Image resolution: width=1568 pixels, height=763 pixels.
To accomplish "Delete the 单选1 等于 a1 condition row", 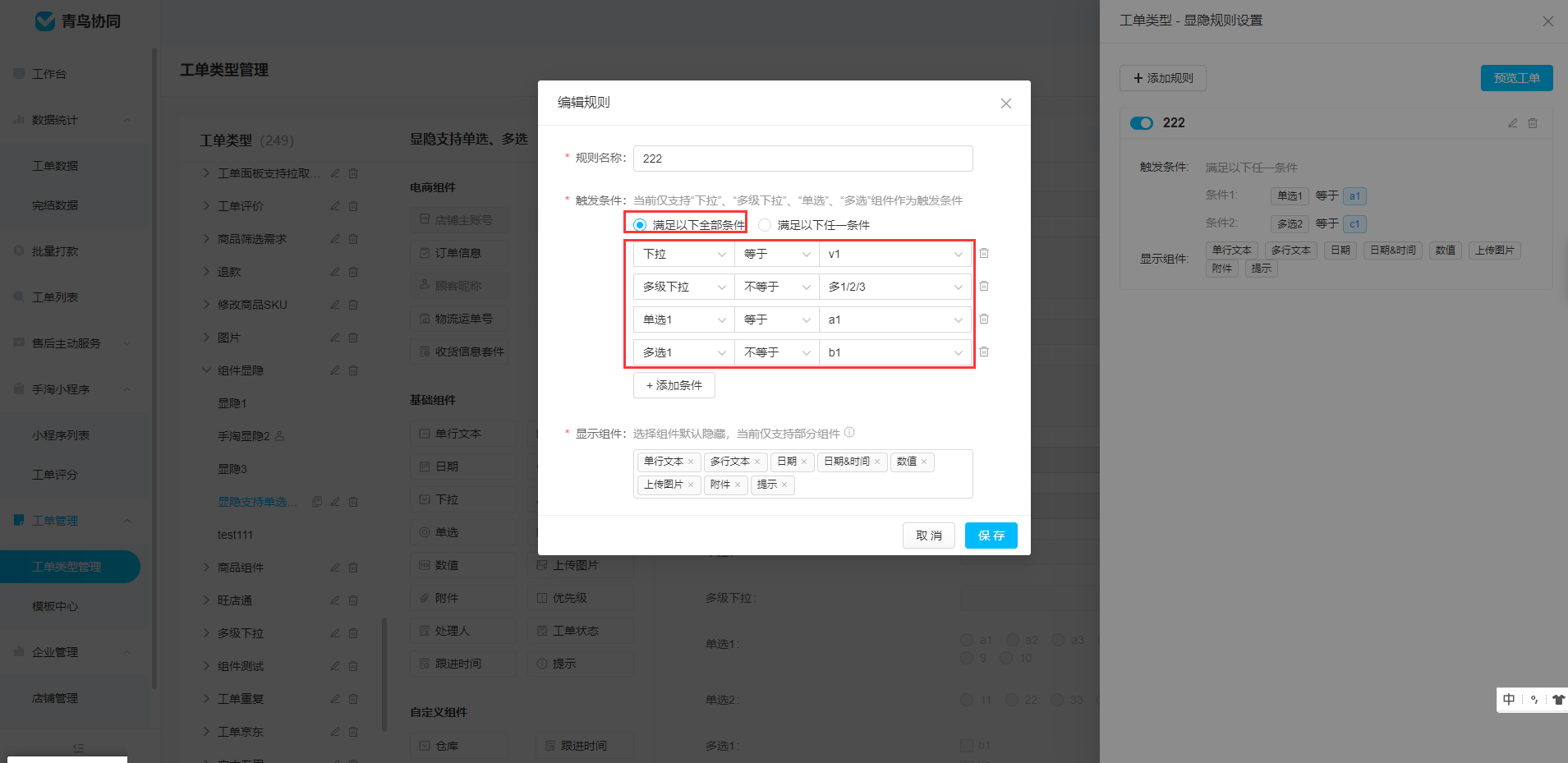I will tap(984, 319).
